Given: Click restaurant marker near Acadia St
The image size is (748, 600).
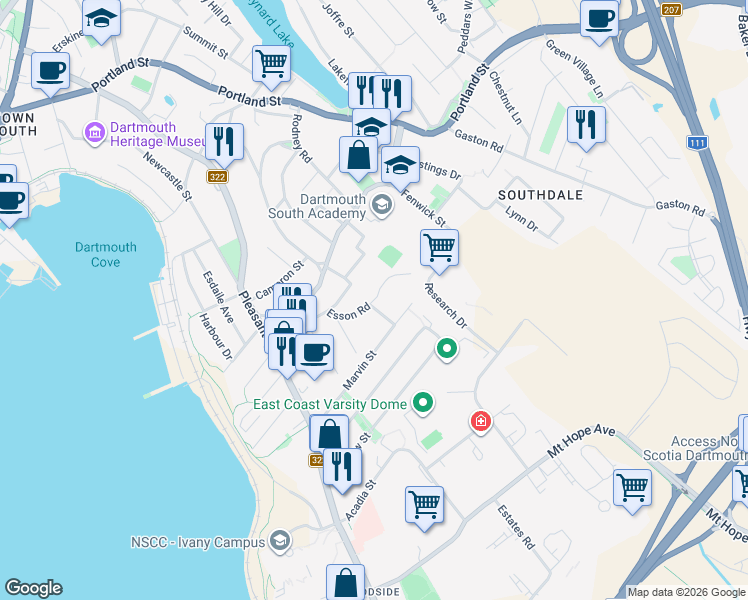Looking at the screenshot, I should coord(342,471).
